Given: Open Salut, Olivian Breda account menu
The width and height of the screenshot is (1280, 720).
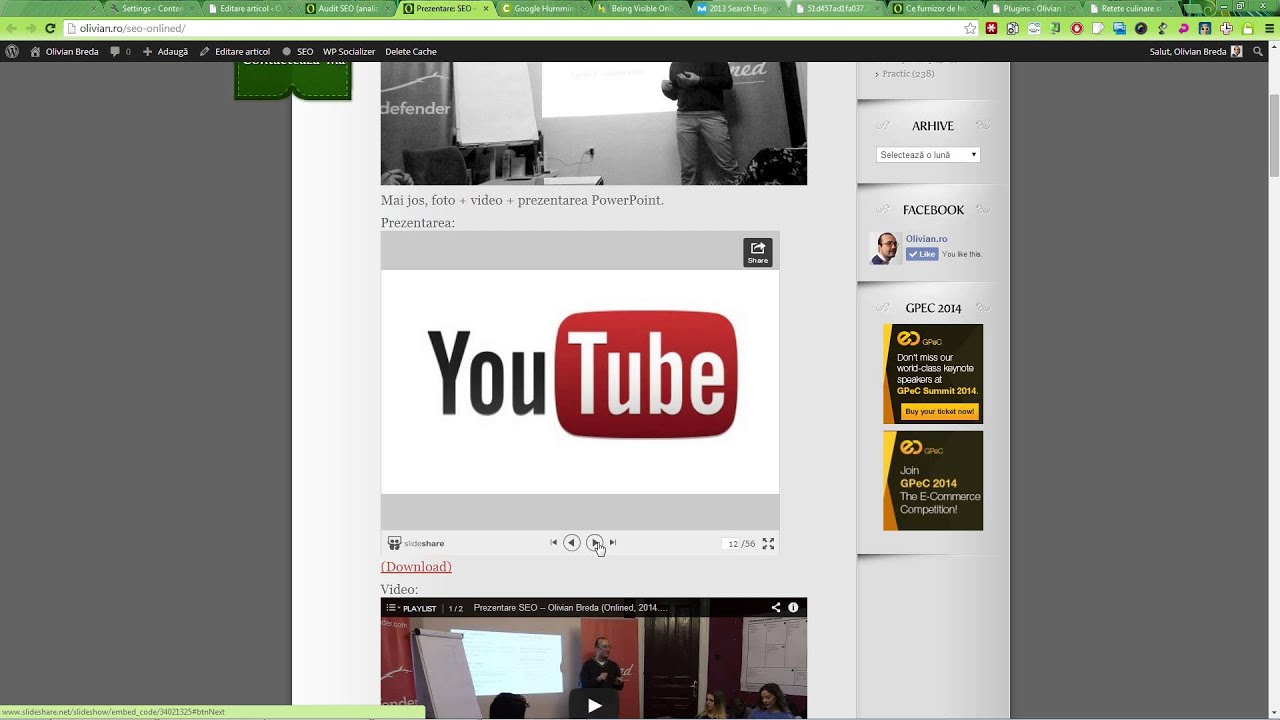Looking at the screenshot, I should (1196, 51).
